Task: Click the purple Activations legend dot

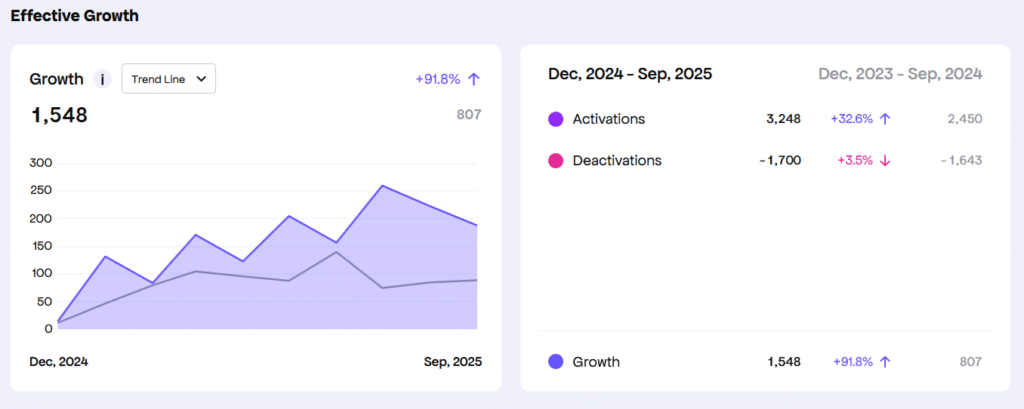Action: pyautogui.click(x=556, y=119)
